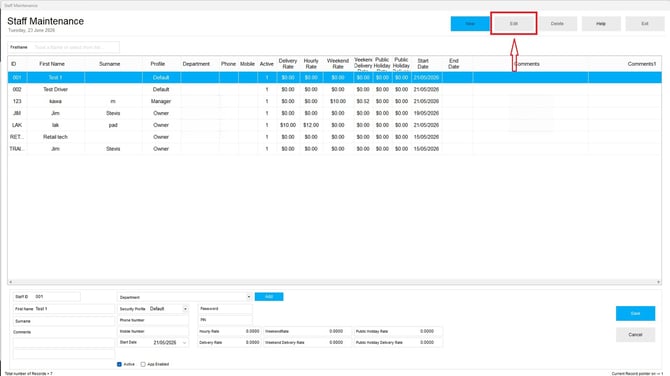Select the Test 1 staff row
This screenshot has height=376, width=670.
tap(335, 77)
